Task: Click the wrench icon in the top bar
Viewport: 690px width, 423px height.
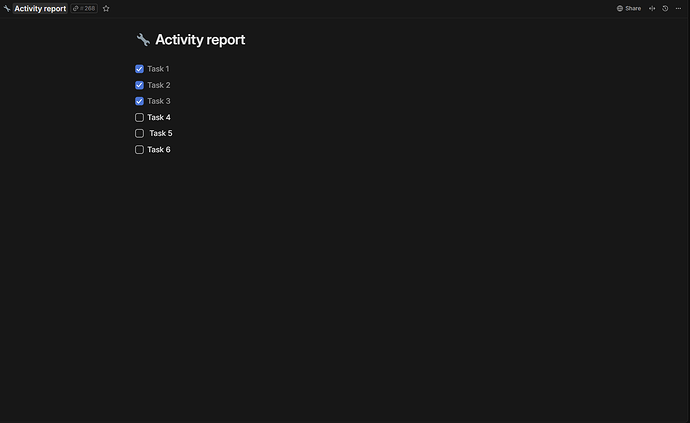Action: click(x=7, y=8)
